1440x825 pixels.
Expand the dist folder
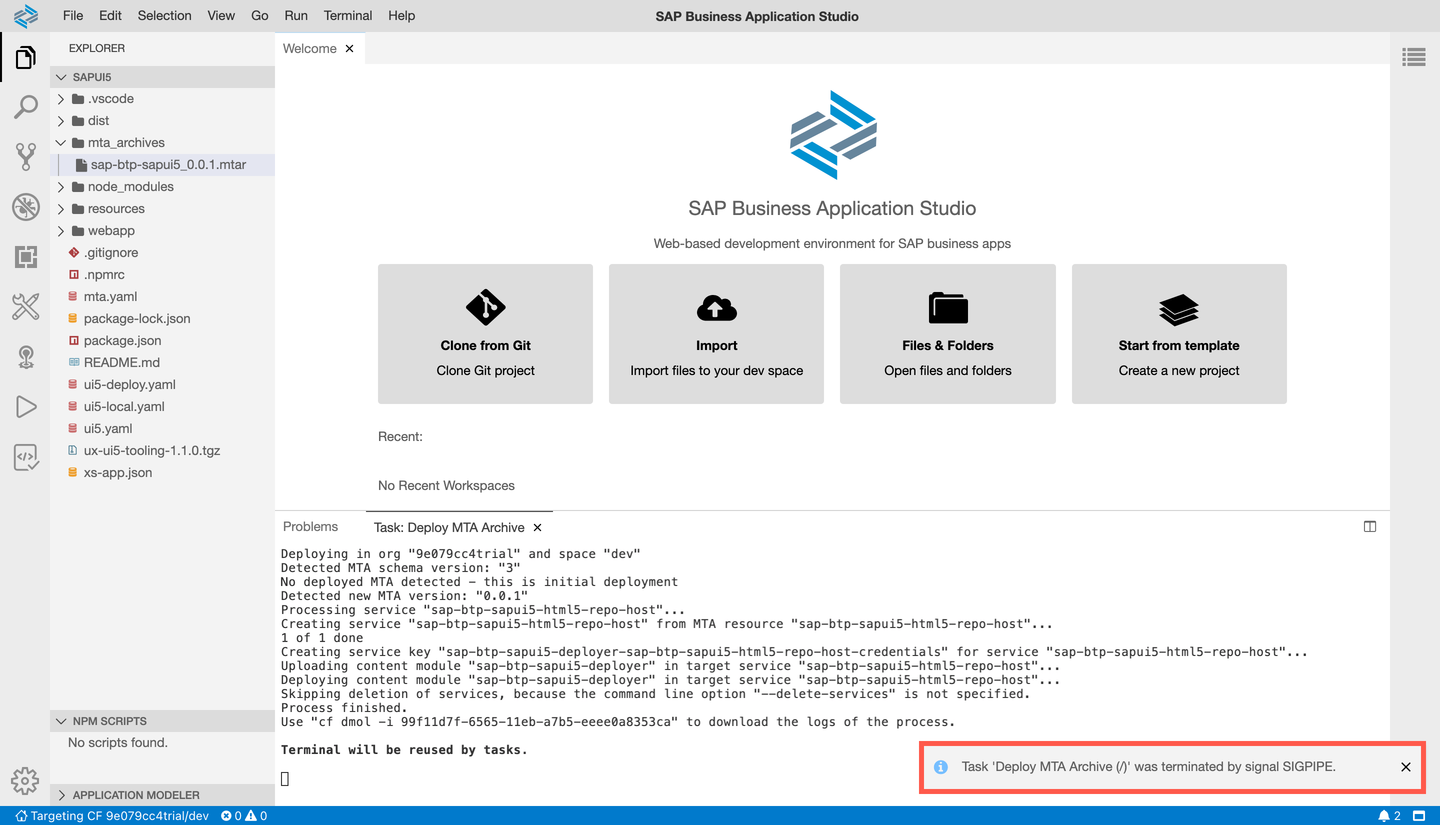click(162, 121)
